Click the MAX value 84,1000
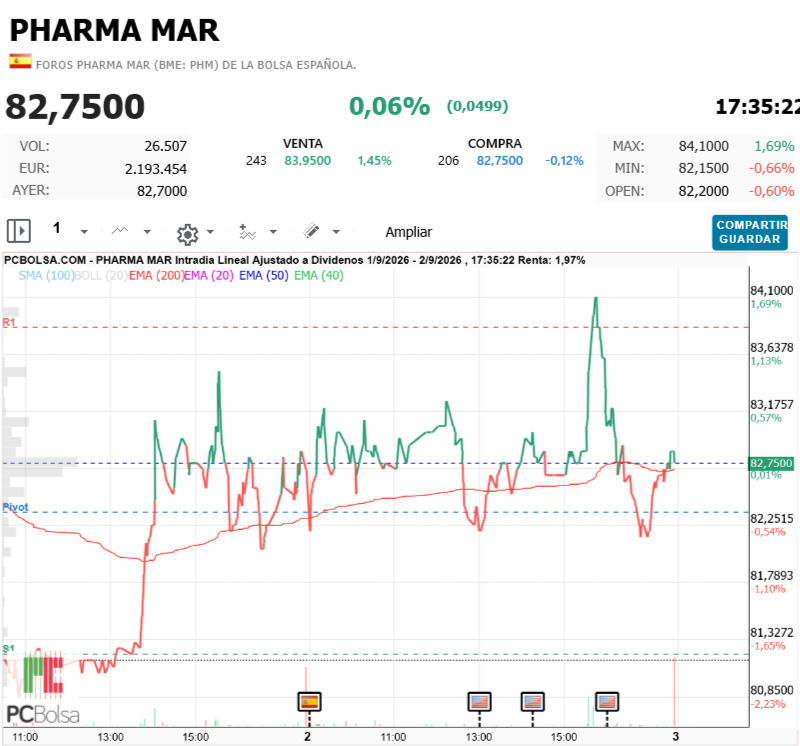Viewport: 800px width, 746px height. click(704, 146)
